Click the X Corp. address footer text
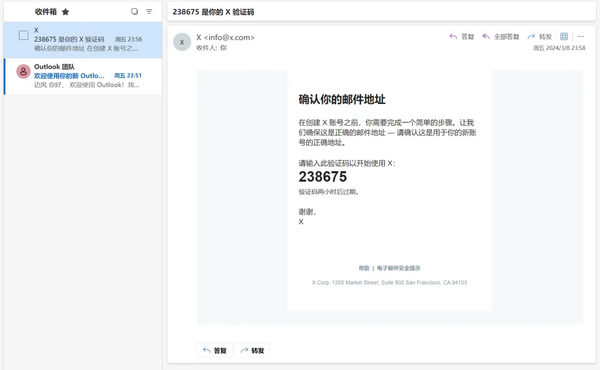 (389, 282)
